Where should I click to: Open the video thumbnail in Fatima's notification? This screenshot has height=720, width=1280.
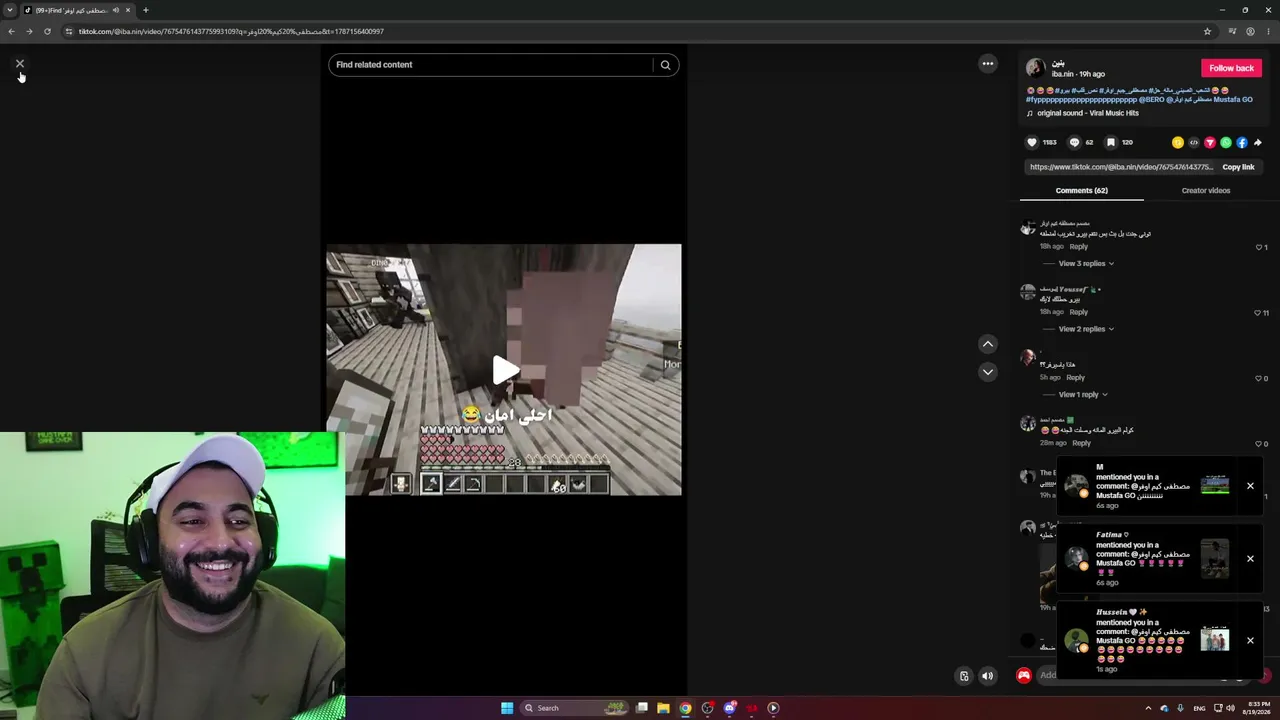point(1215,559)
